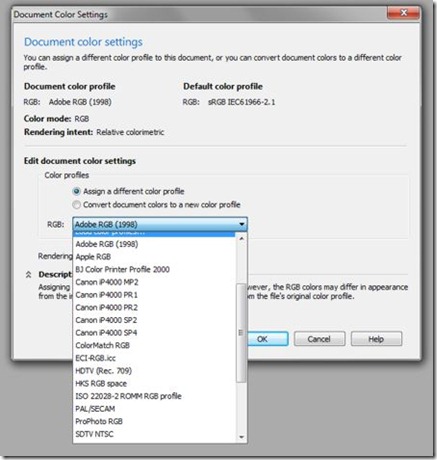Pick HKS RGB space profile
Screen dimensions: 437x460
(x=155, y=383)
